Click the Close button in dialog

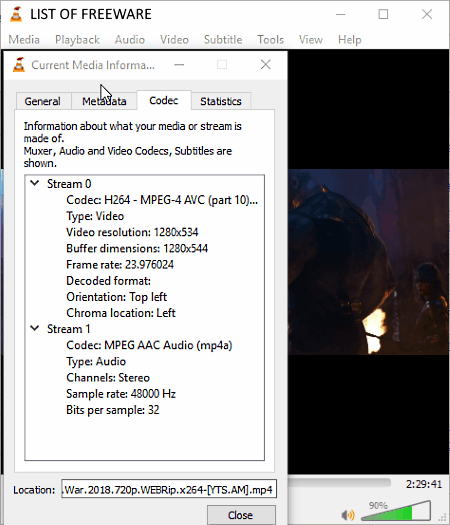coord(241,515)
